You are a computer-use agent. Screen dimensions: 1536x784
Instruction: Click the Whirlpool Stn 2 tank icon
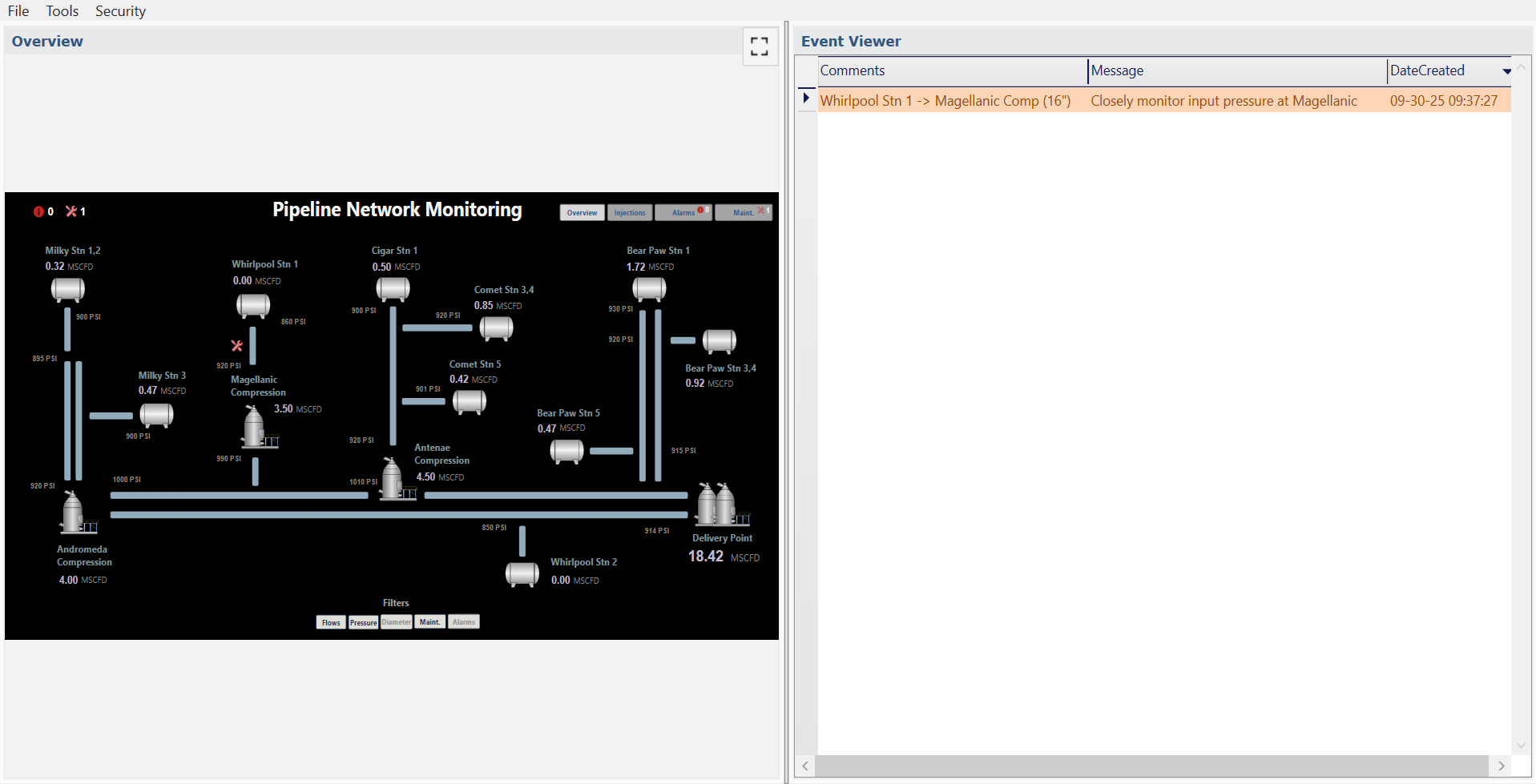point(522,573)
